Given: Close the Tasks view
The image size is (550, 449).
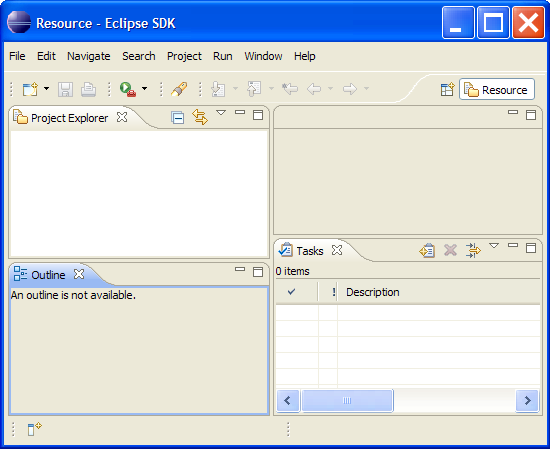Looking at the screenshot, I should (337, 250).
